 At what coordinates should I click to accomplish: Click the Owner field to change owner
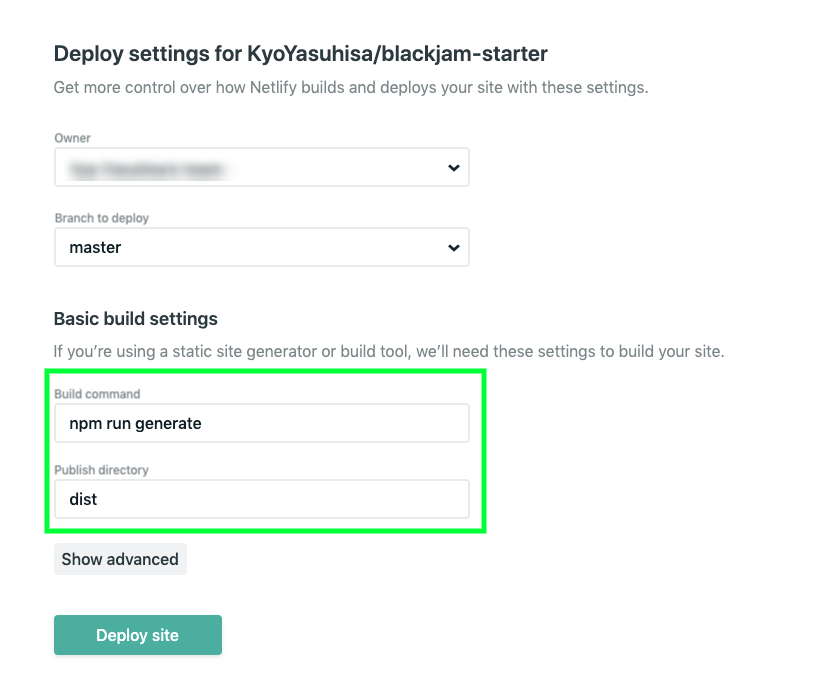[x=260, y=167]
